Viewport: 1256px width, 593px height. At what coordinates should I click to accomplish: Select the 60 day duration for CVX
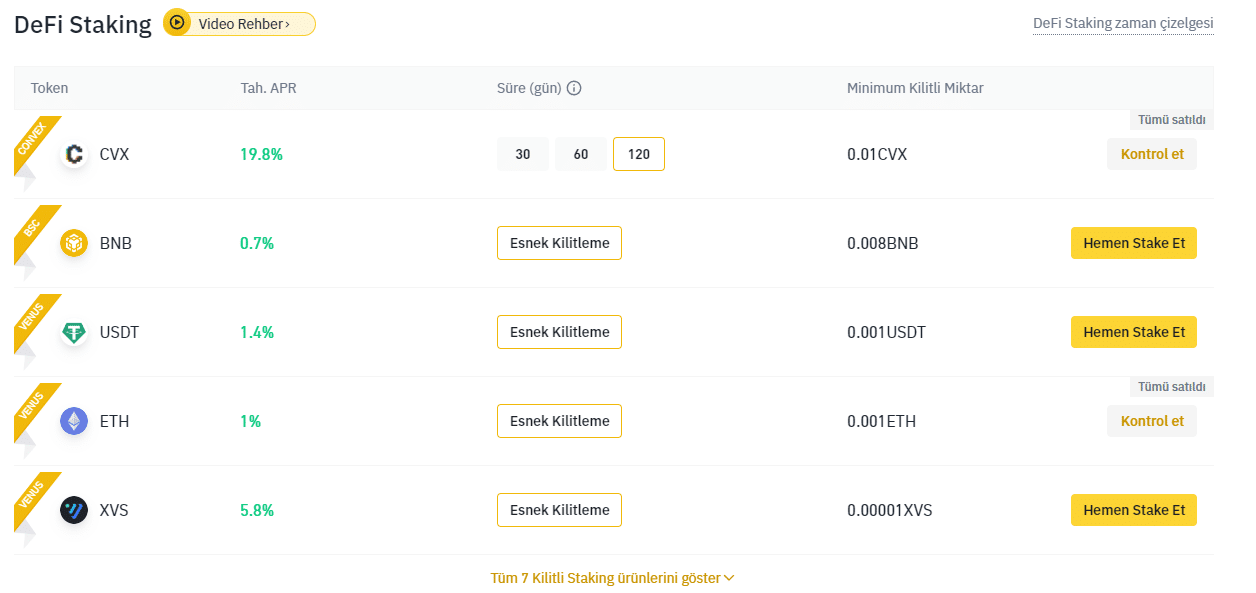click(581, 154)
